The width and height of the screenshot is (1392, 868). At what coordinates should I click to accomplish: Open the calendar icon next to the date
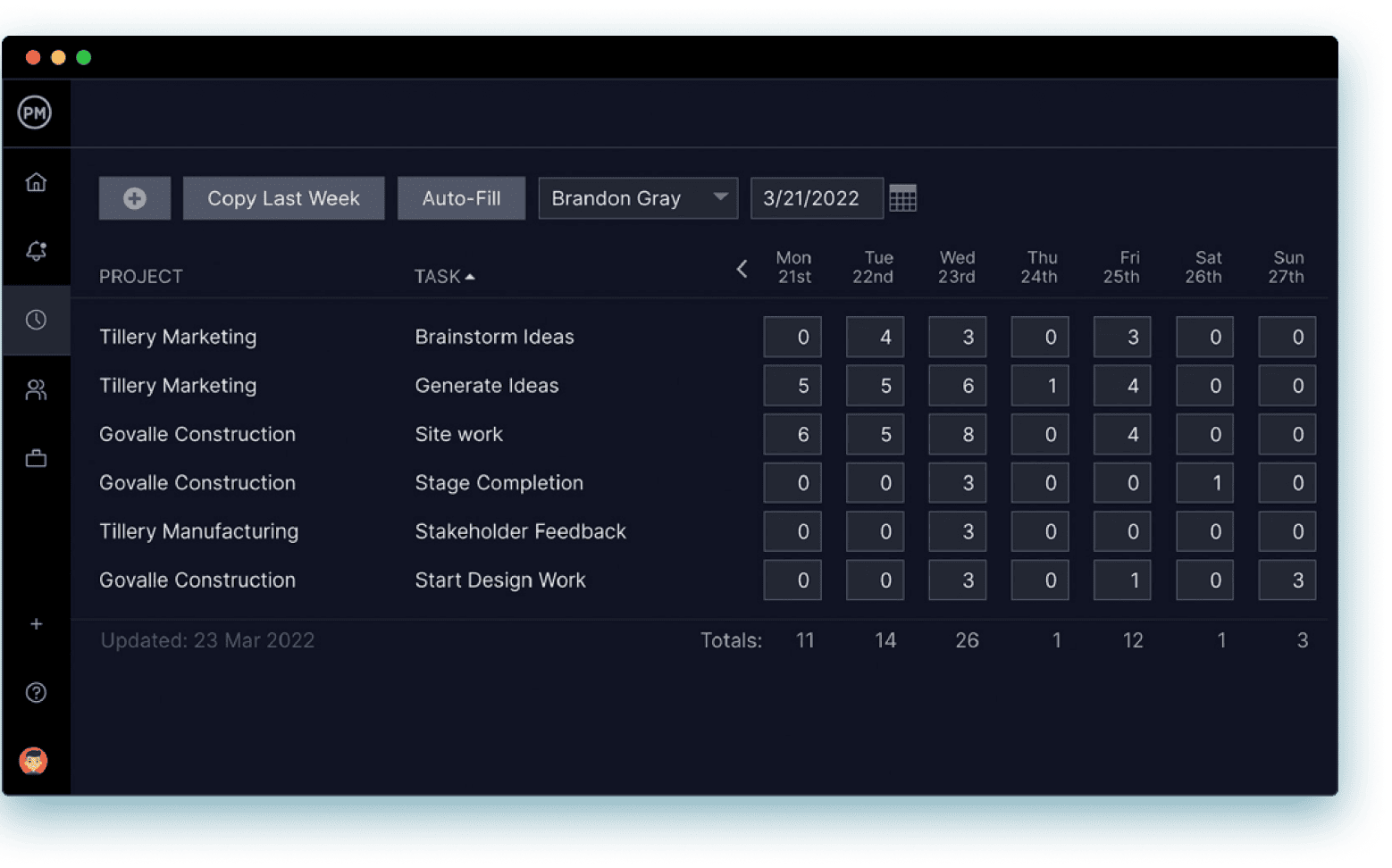point(903,197)
